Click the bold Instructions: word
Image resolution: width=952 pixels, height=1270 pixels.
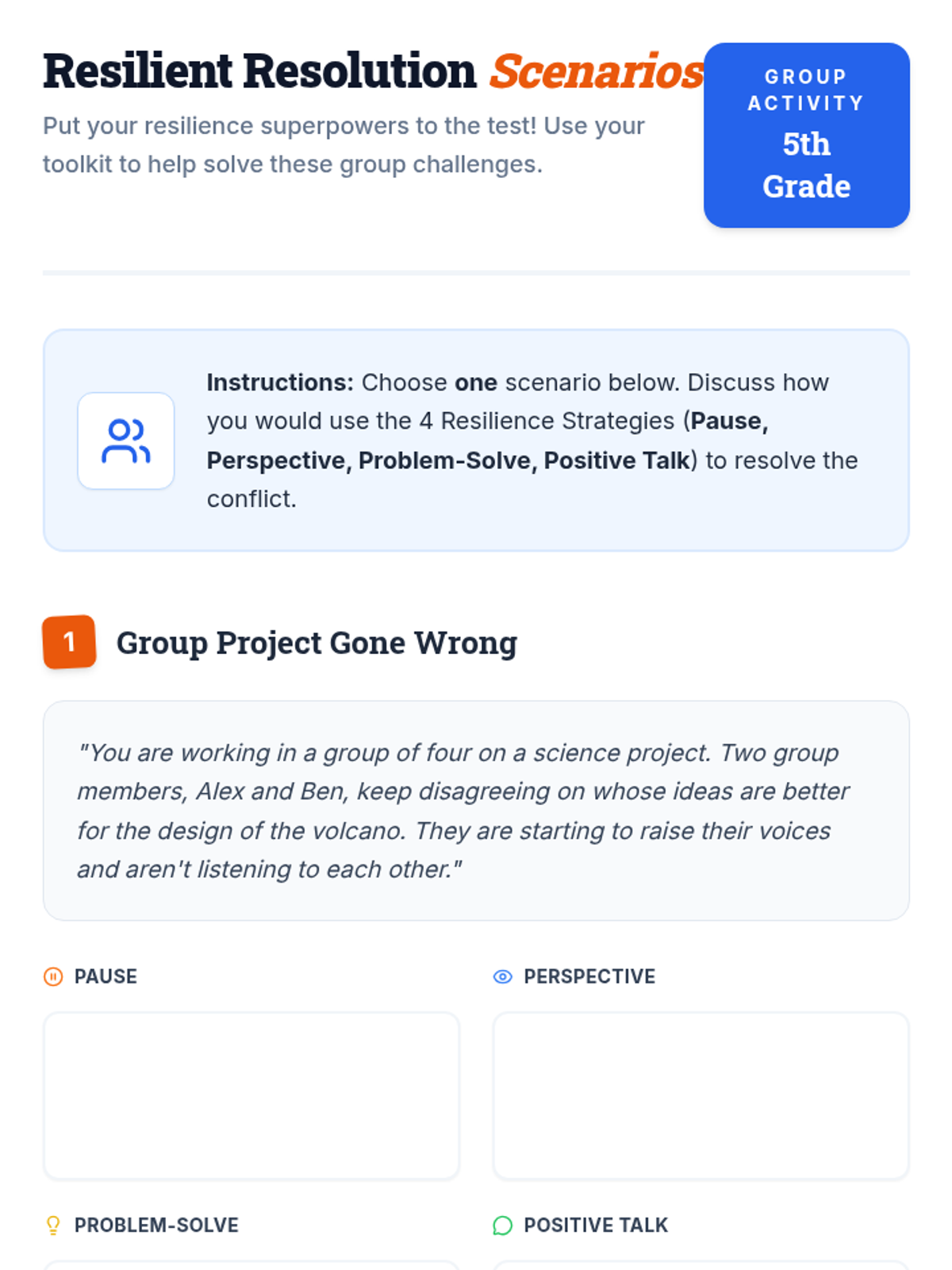[280, 383]
